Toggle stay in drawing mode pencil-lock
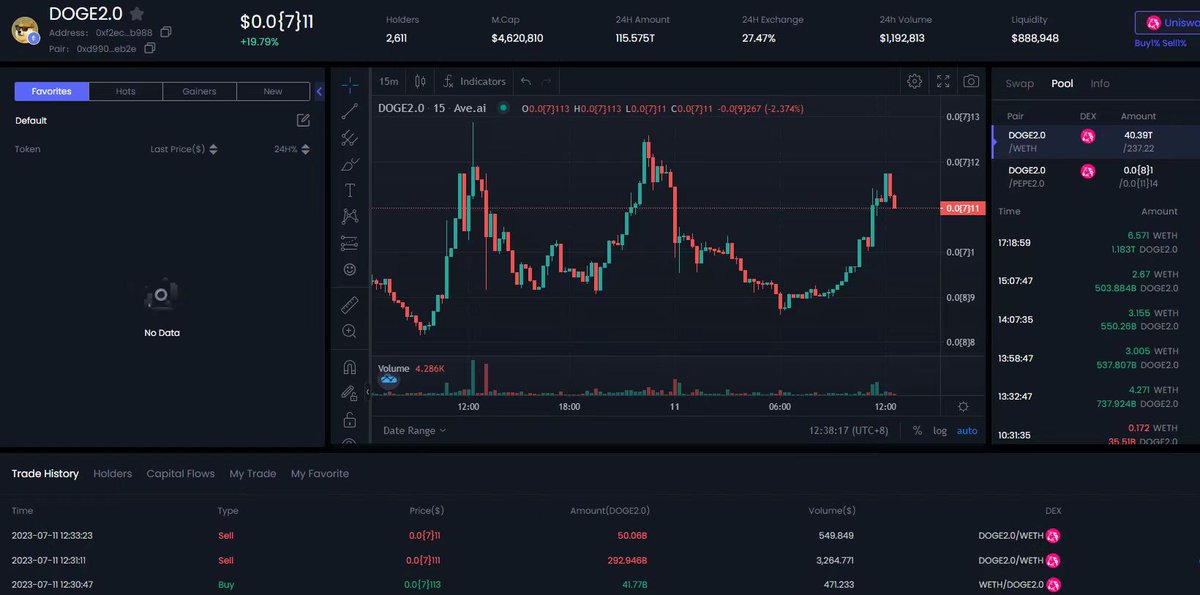Screen dimensions: 1200x595 349,393
